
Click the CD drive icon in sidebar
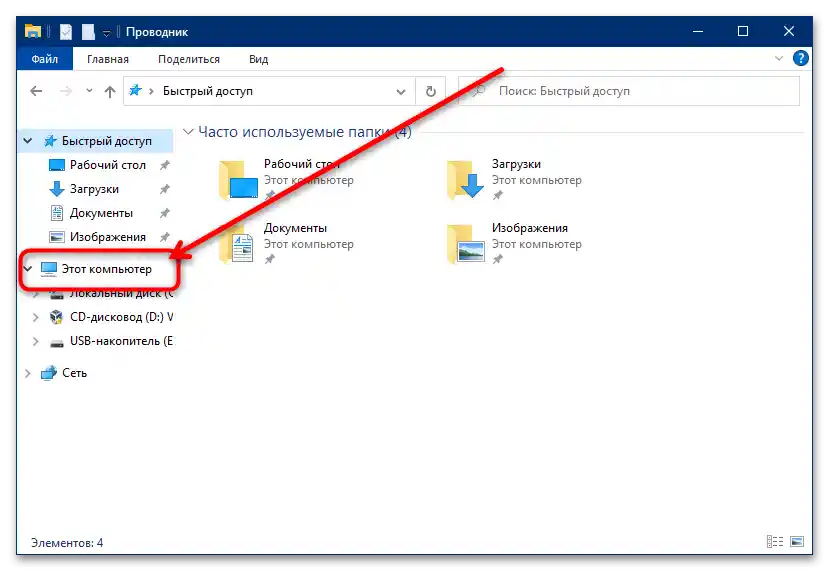[x=56, y=317]
